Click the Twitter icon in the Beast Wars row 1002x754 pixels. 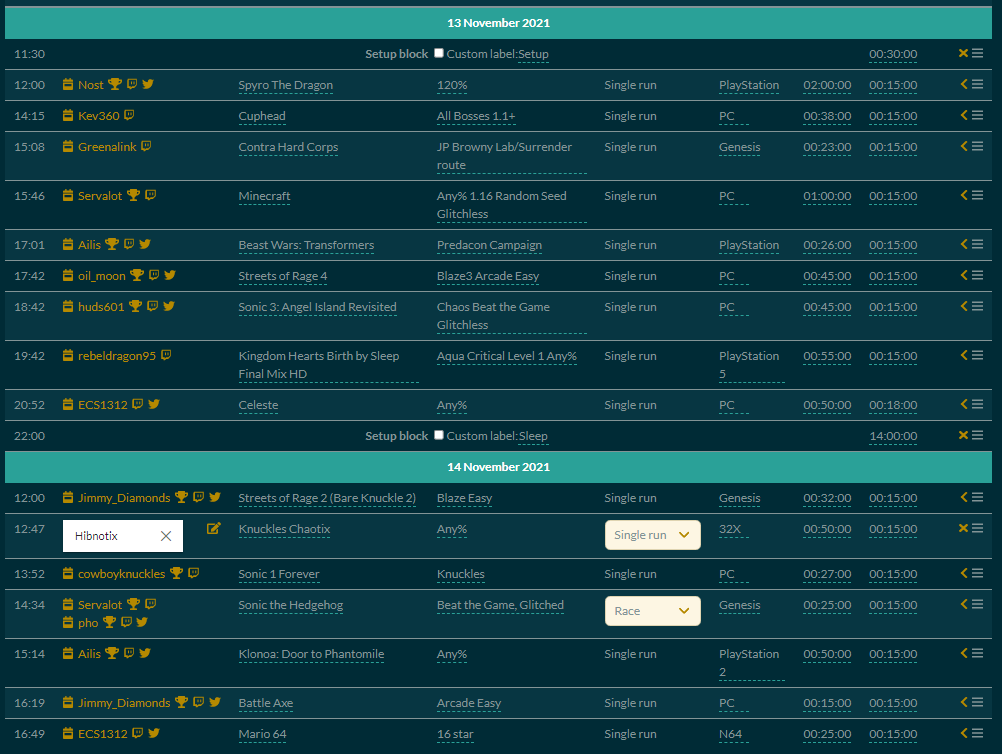click(145, 244)
